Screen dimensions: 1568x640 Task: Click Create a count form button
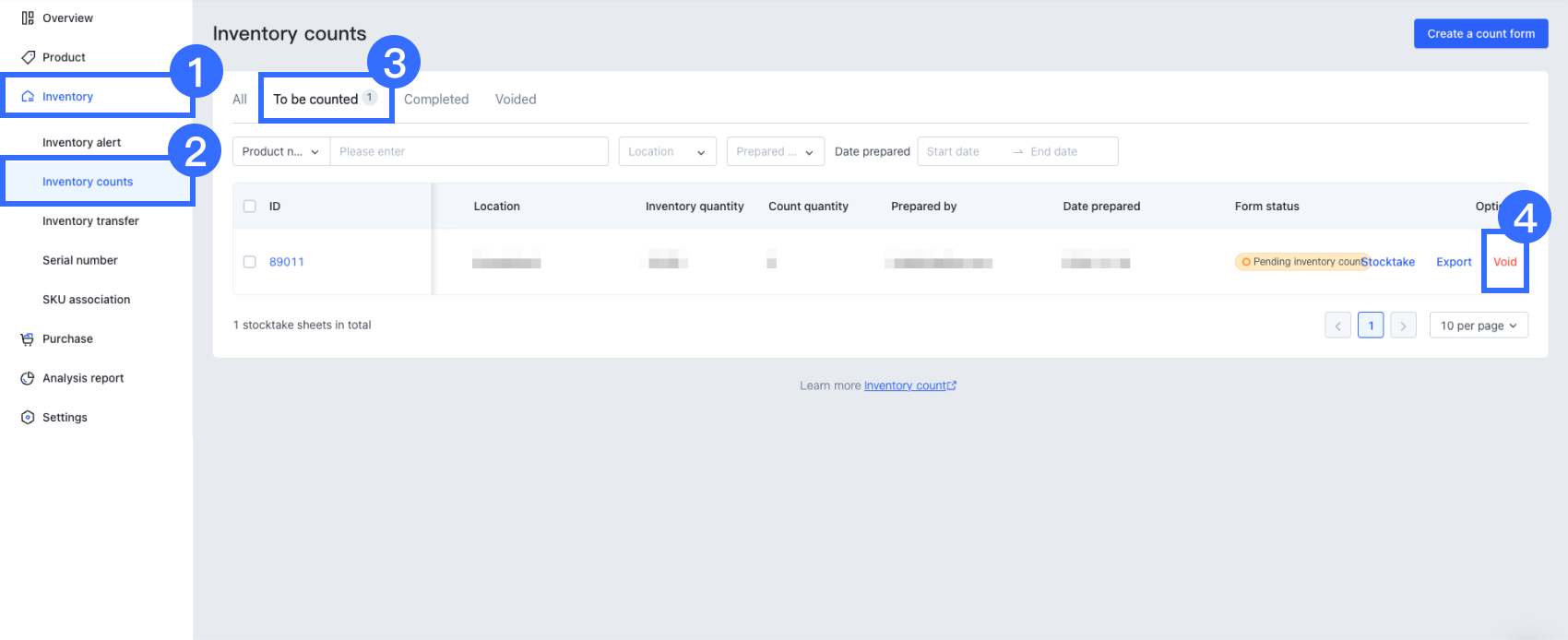click(x=1480, y=34)
